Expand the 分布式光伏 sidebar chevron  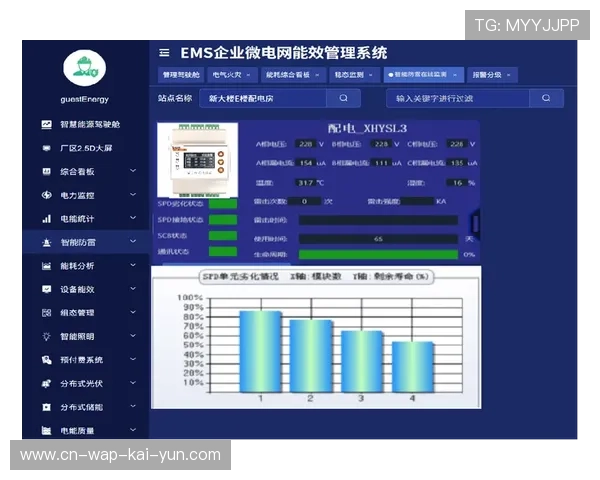(133, 383)
